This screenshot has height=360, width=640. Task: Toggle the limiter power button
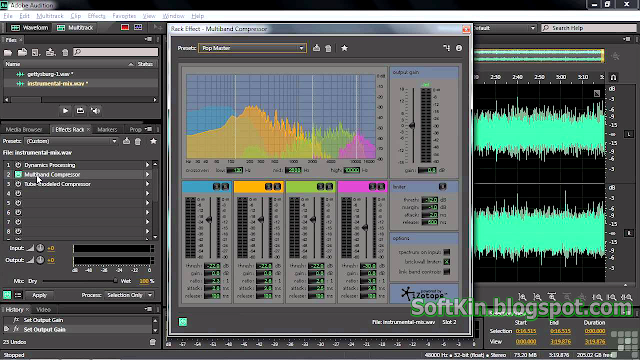click(442, 187)
